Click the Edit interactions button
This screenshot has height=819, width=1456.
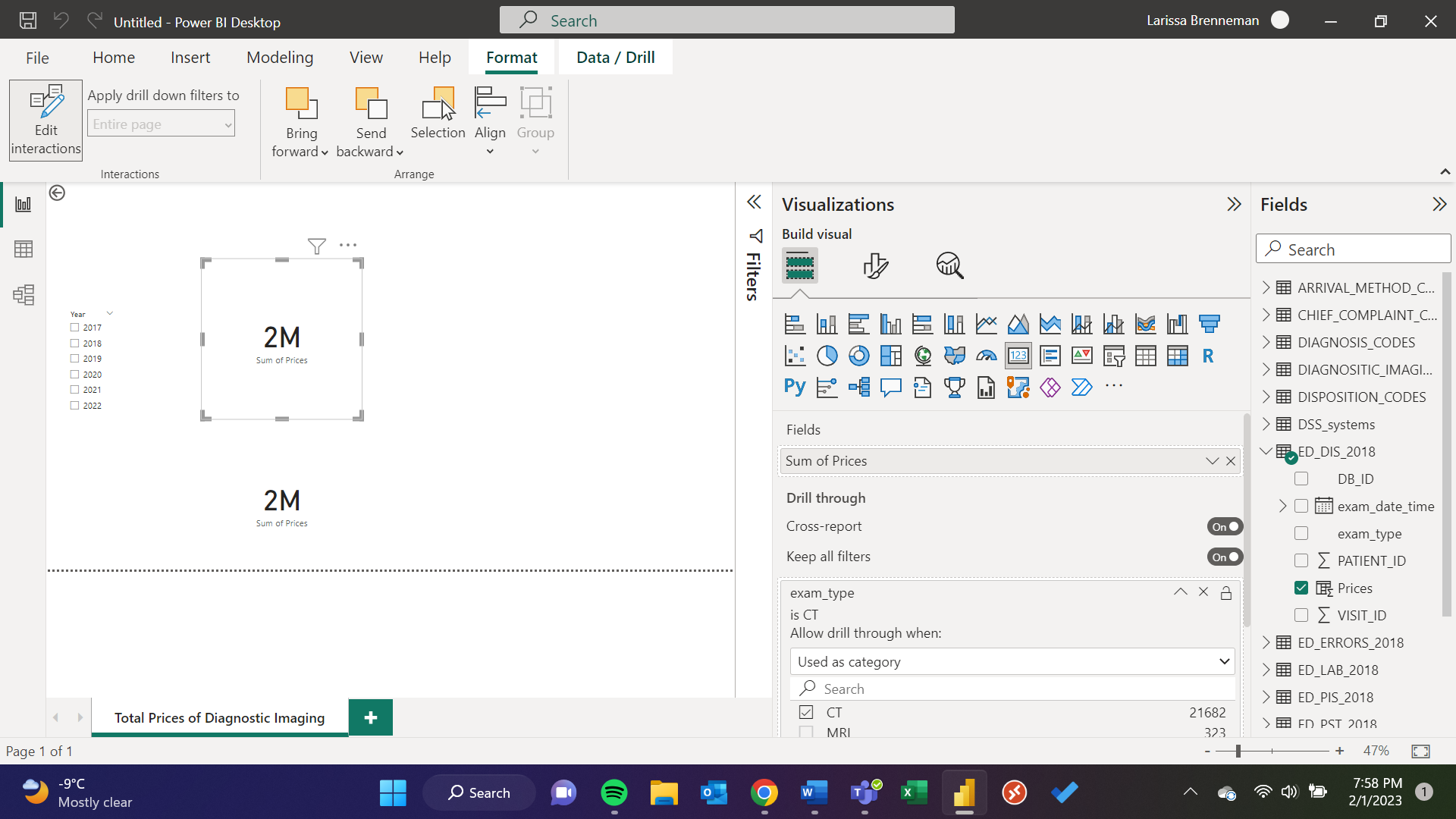[x=45, y=120]
